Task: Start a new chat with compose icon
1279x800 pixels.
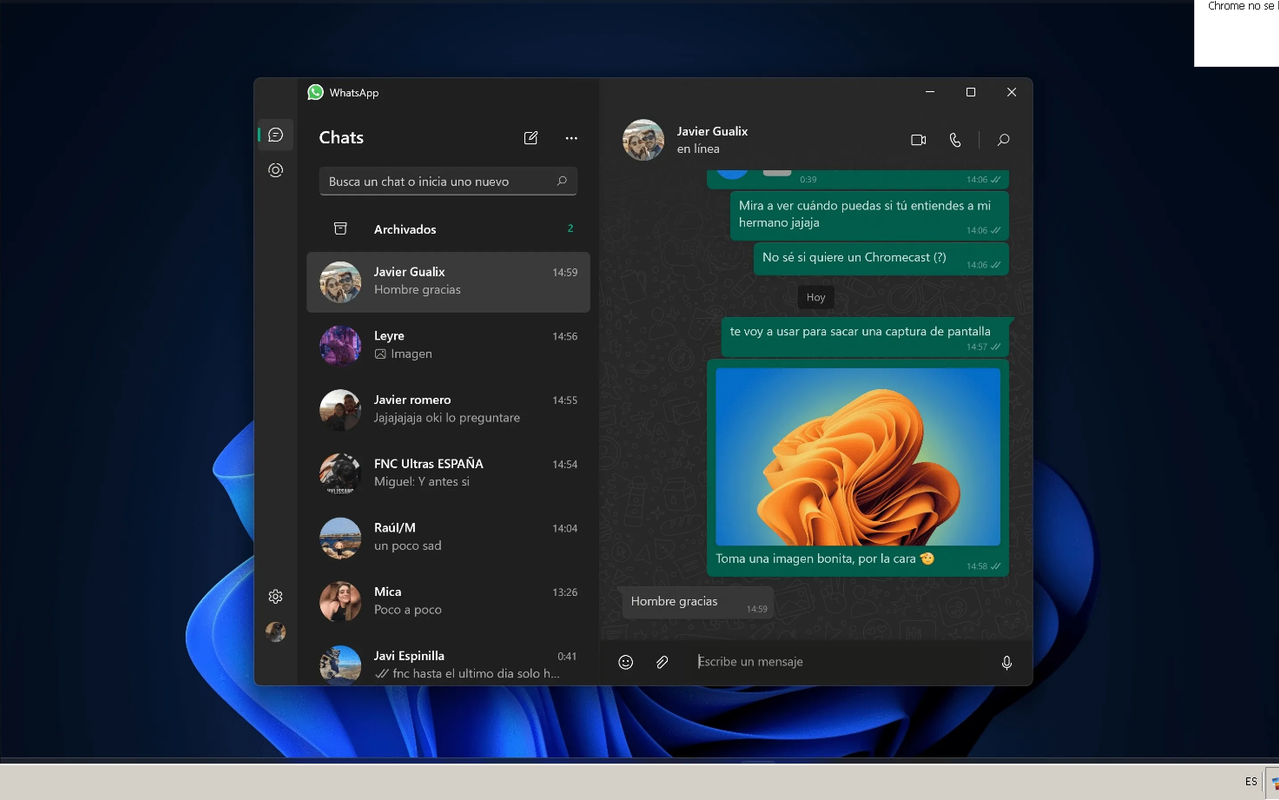Action: (531, 138)
